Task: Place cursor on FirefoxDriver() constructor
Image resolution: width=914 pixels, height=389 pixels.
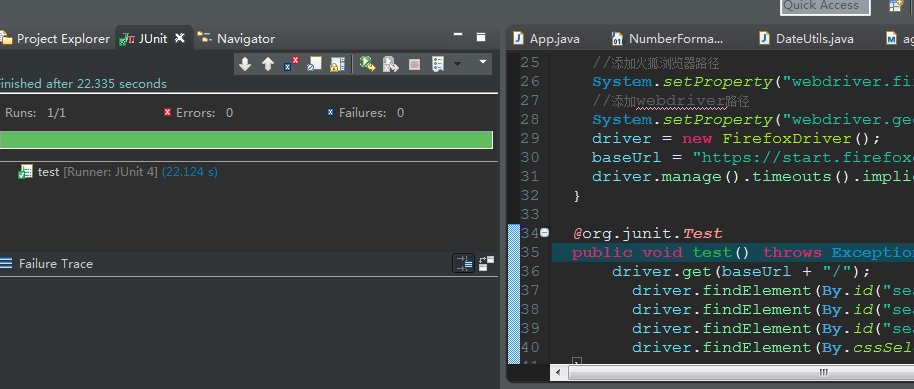Action: [795, 138]
